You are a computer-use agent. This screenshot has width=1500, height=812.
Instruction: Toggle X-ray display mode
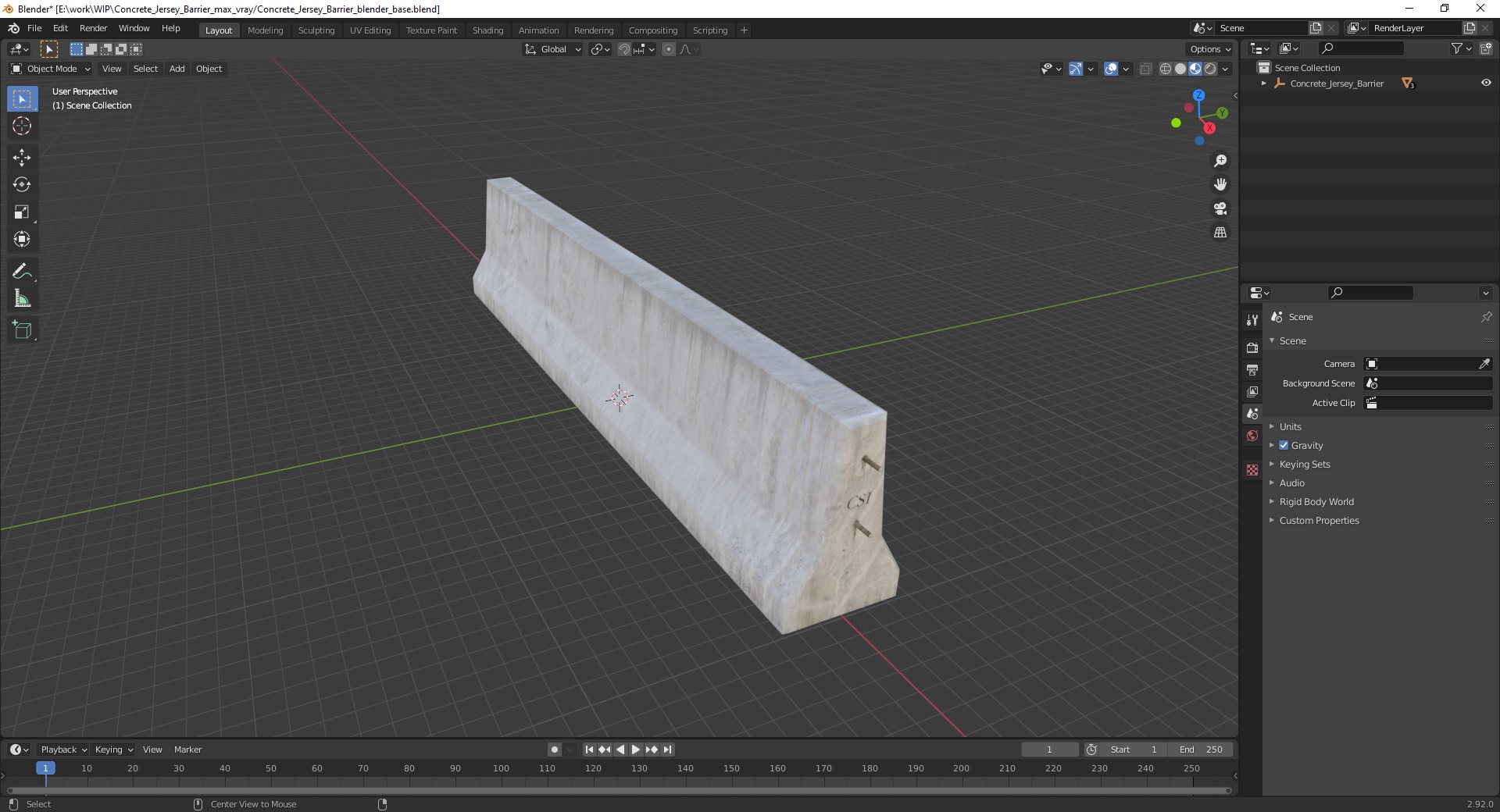pyautogui.click(x=1146, y=69)
